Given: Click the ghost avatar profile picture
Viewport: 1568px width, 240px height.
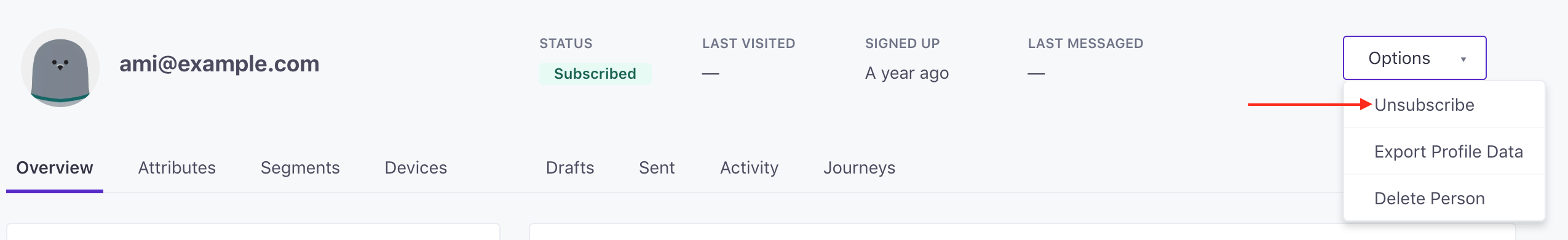Looking at the screenshot, I should (x=60, y=68).
